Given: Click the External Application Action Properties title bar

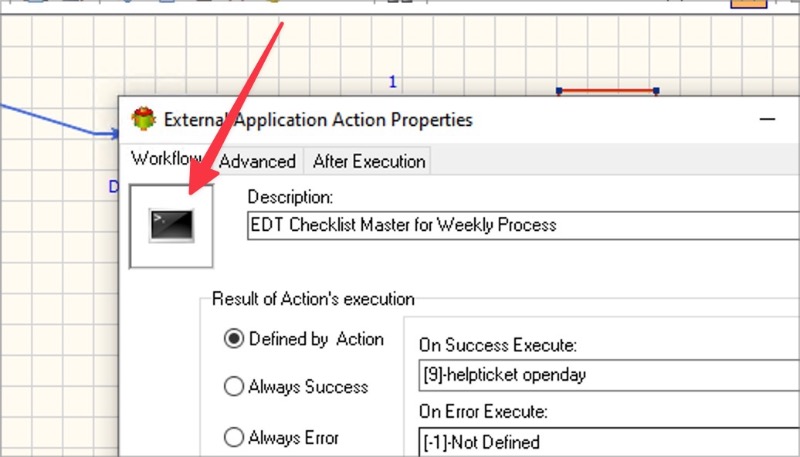Looking at the screenshot, I should pos(459,120).
